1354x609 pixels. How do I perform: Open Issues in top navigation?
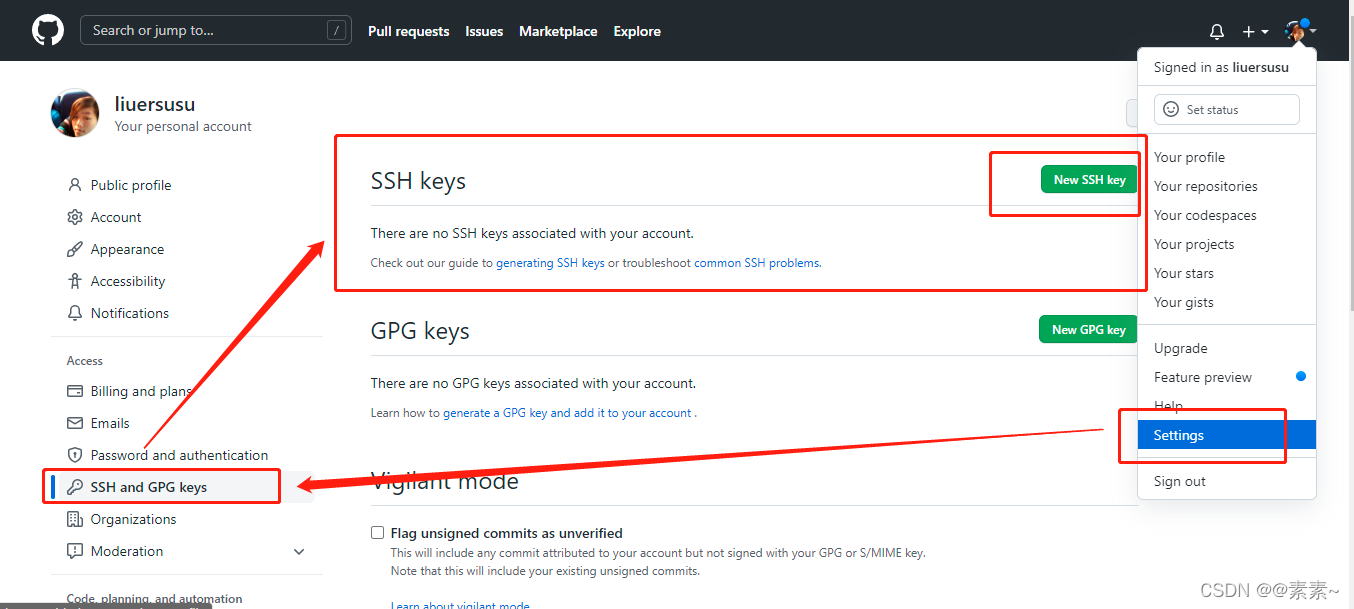pos(484,31)
